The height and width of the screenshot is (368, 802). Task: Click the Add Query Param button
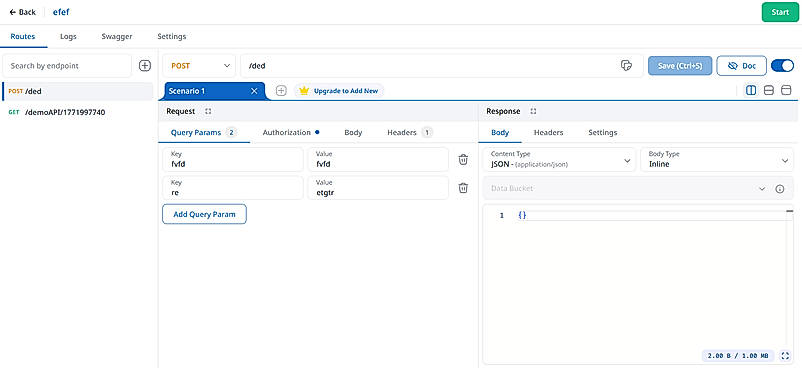pos(204,214)
